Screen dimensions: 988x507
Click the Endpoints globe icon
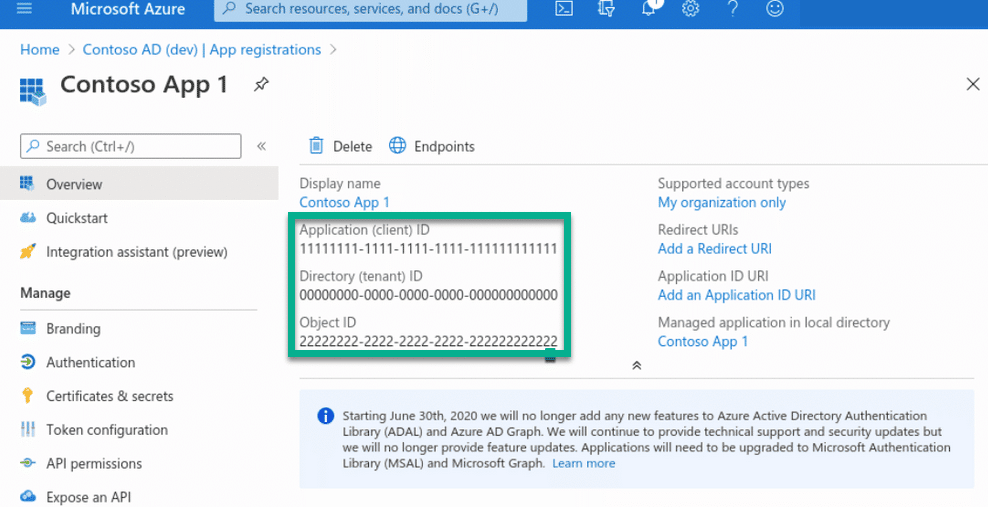[397, 145]
